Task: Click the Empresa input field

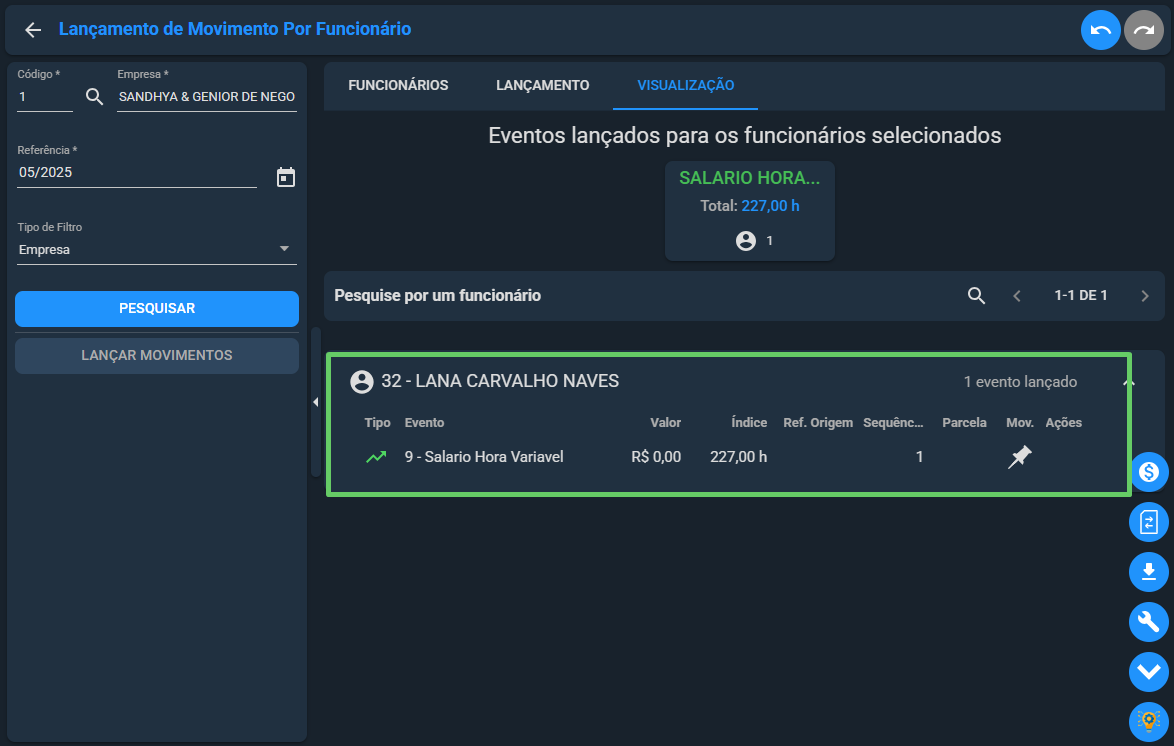Action: 207,97
